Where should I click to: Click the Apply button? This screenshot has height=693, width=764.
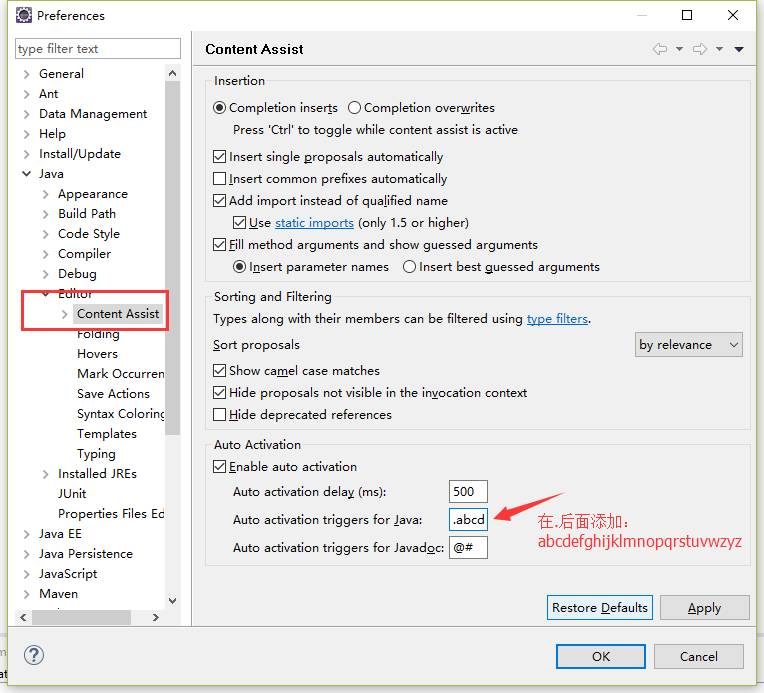click(x=704, y=607)
